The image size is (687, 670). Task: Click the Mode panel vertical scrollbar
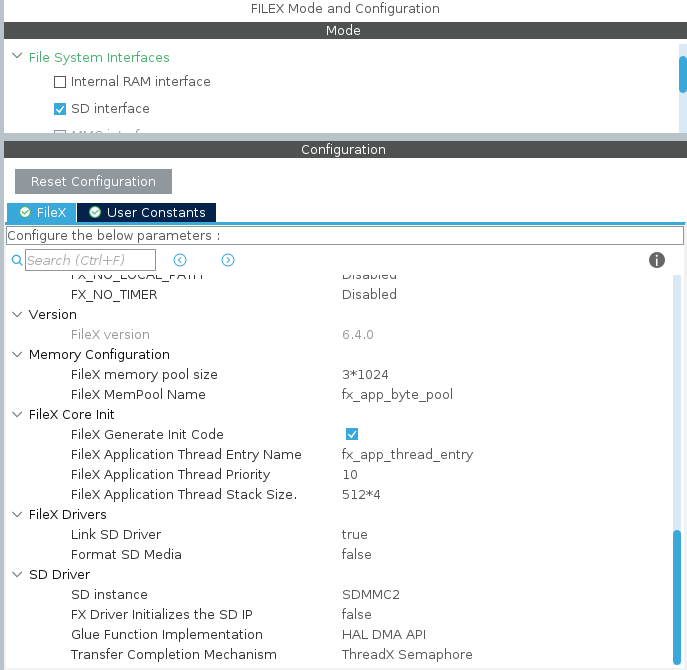[x=683, y=74]
